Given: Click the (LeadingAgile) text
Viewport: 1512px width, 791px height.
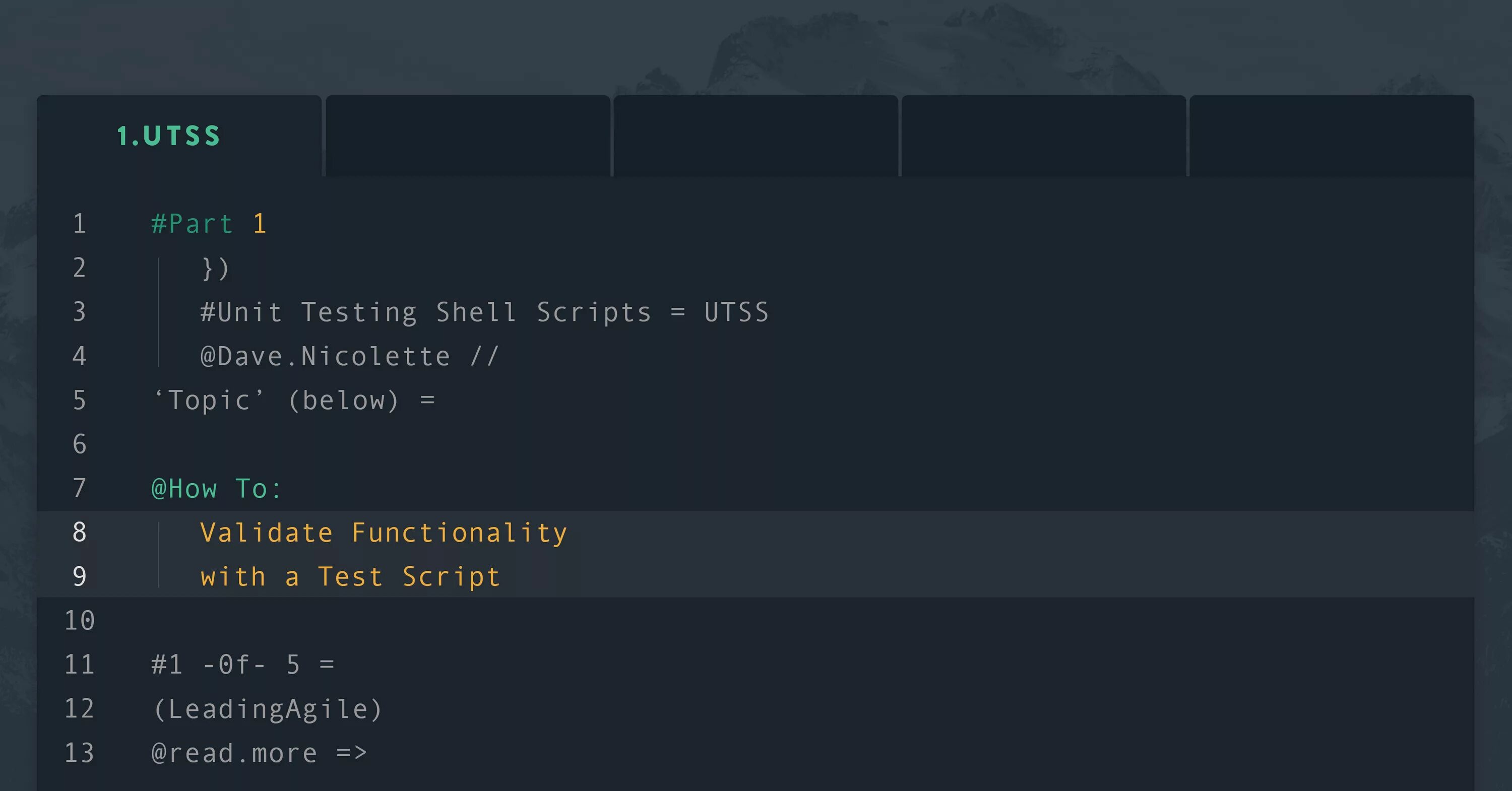Looking at the screenshot, I should coord(268,709).
